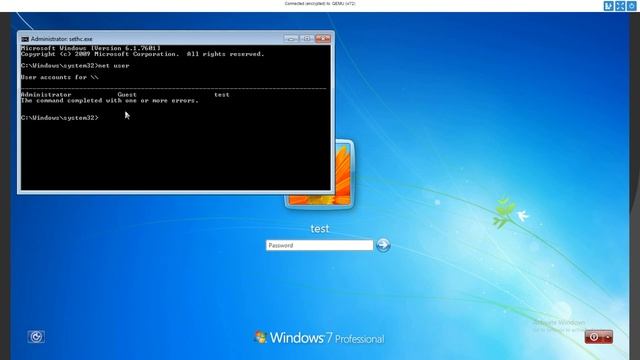
Task: Click the Password input field
Action: pos(319,245)
